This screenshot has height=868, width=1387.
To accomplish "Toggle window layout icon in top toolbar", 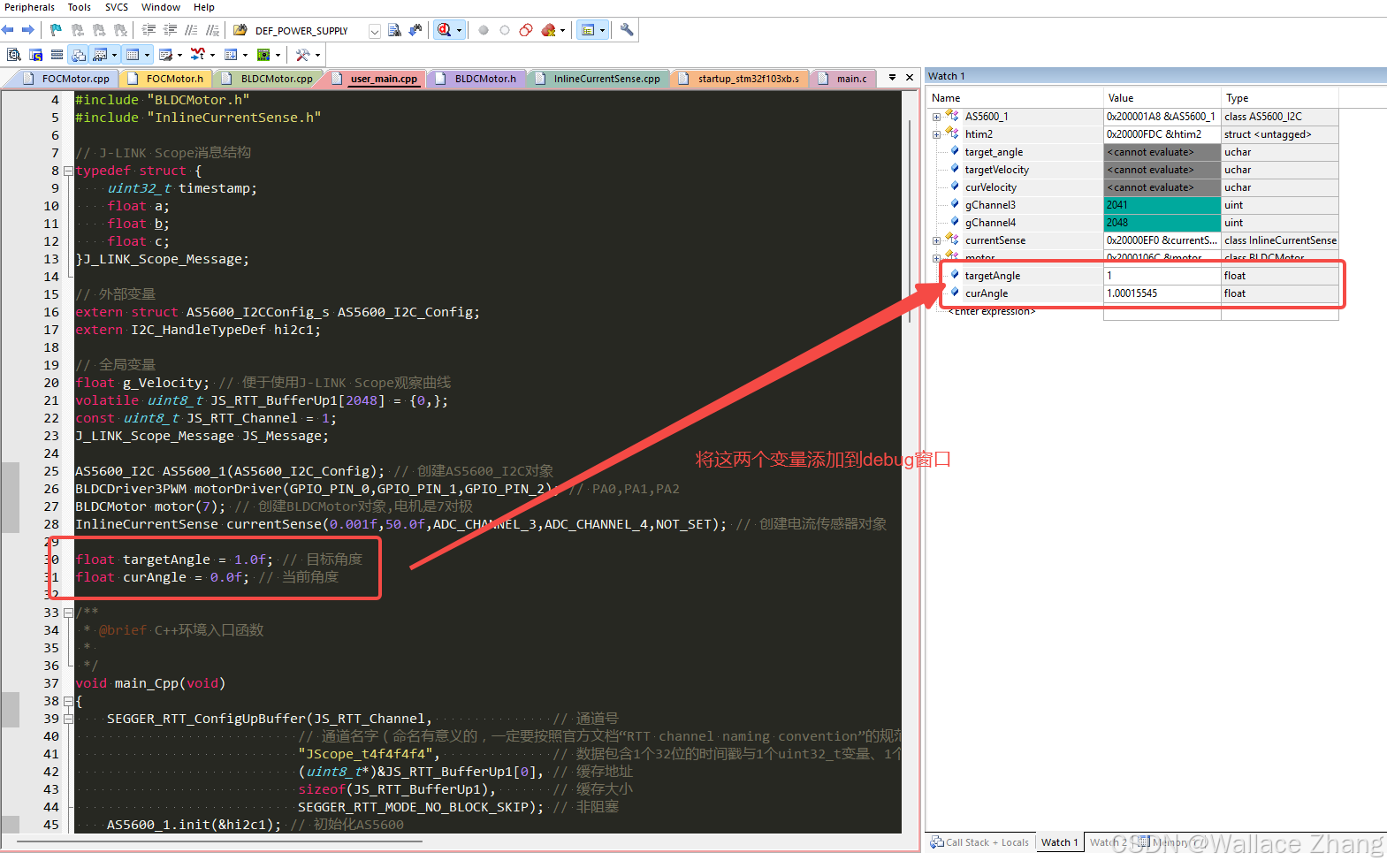I will [x=587, y=30].
